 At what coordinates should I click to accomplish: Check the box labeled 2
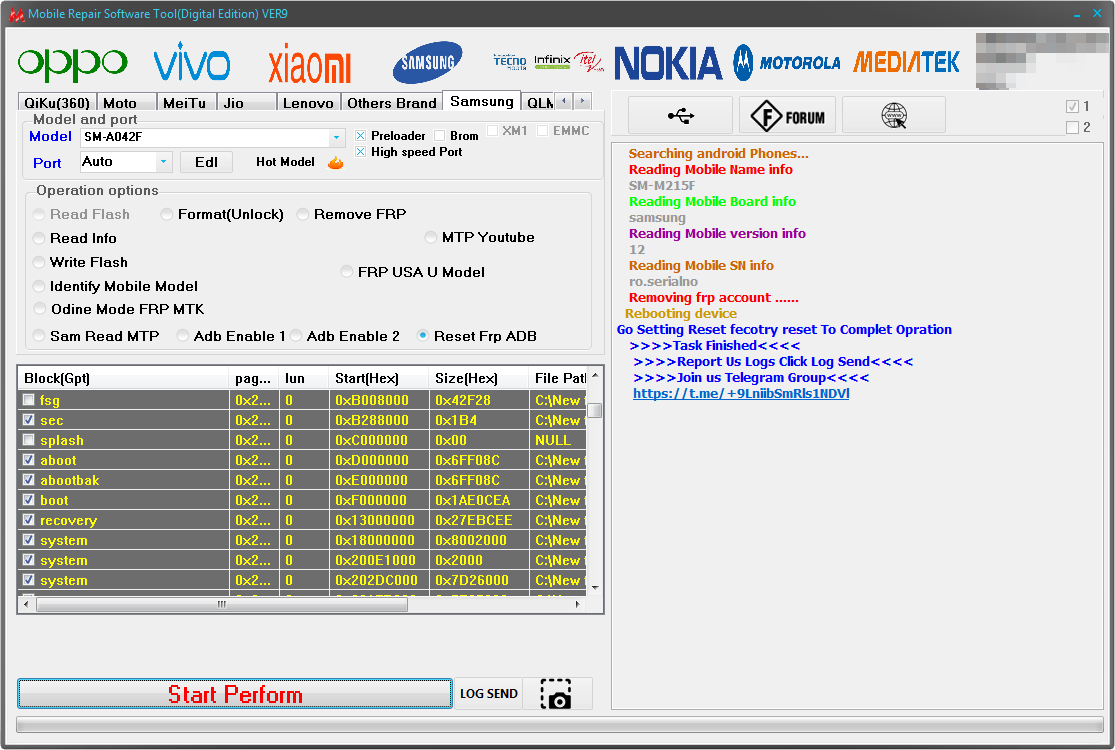(x=1072, y=127)
